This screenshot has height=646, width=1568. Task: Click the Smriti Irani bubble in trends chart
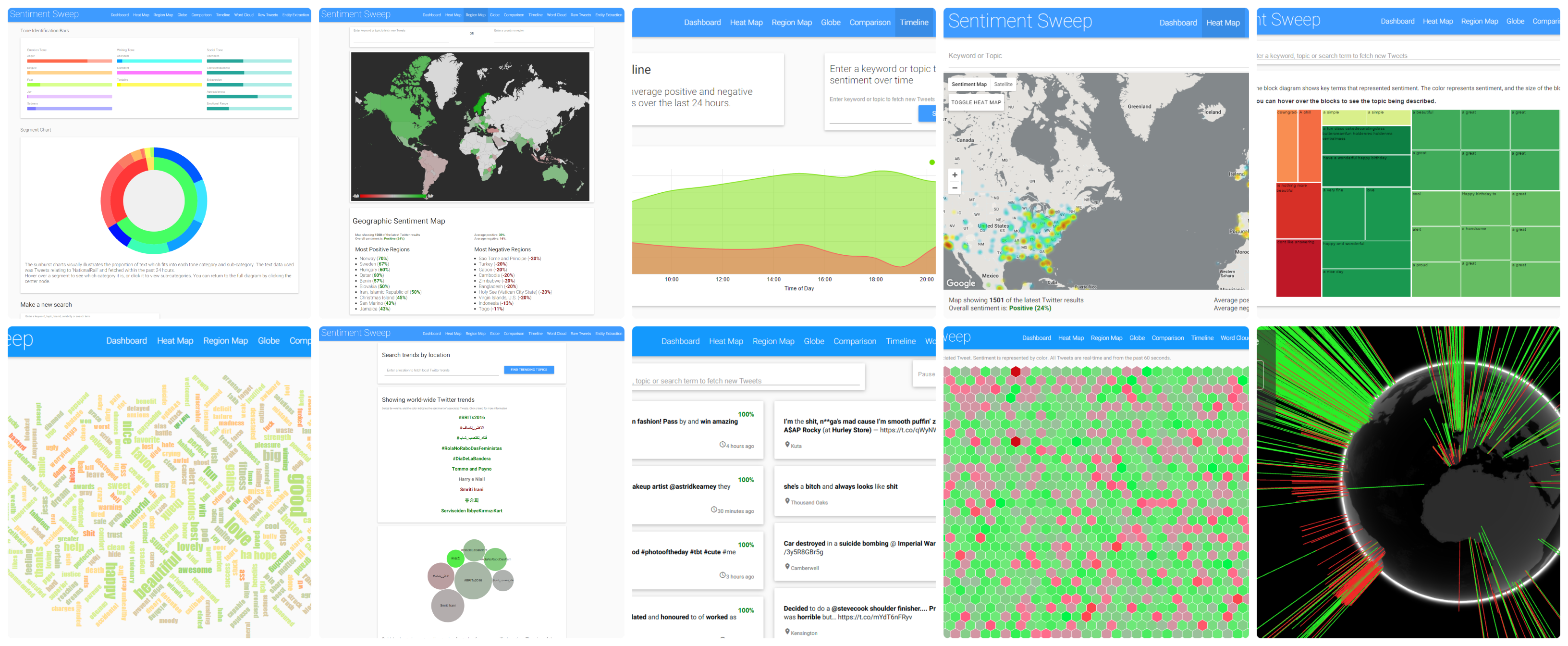tap(447, 605)
